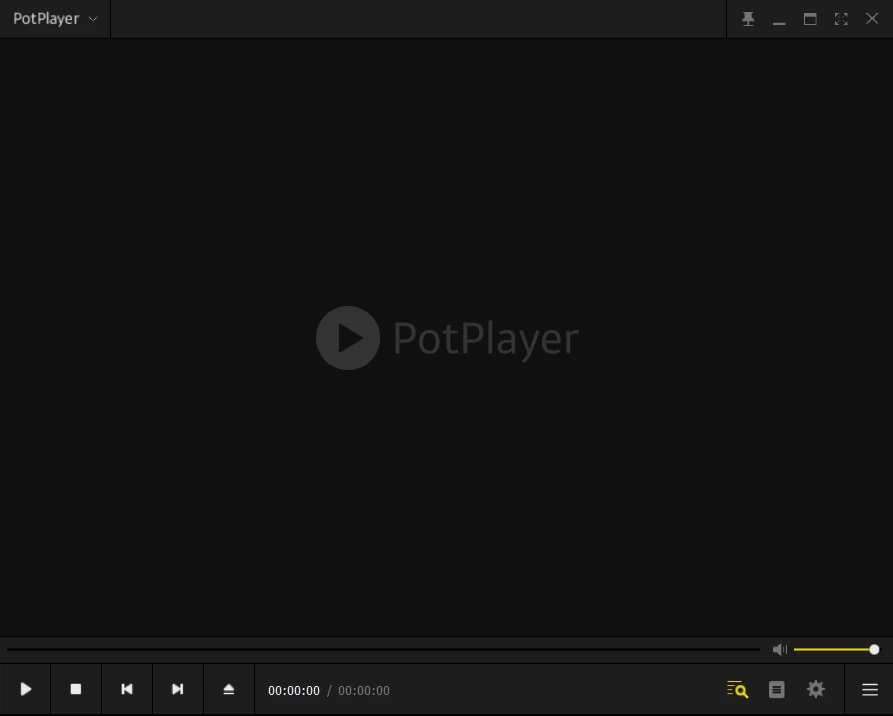Pin window always on top
The height and width of the screenshot is (716, 893).
click(748, 19)
